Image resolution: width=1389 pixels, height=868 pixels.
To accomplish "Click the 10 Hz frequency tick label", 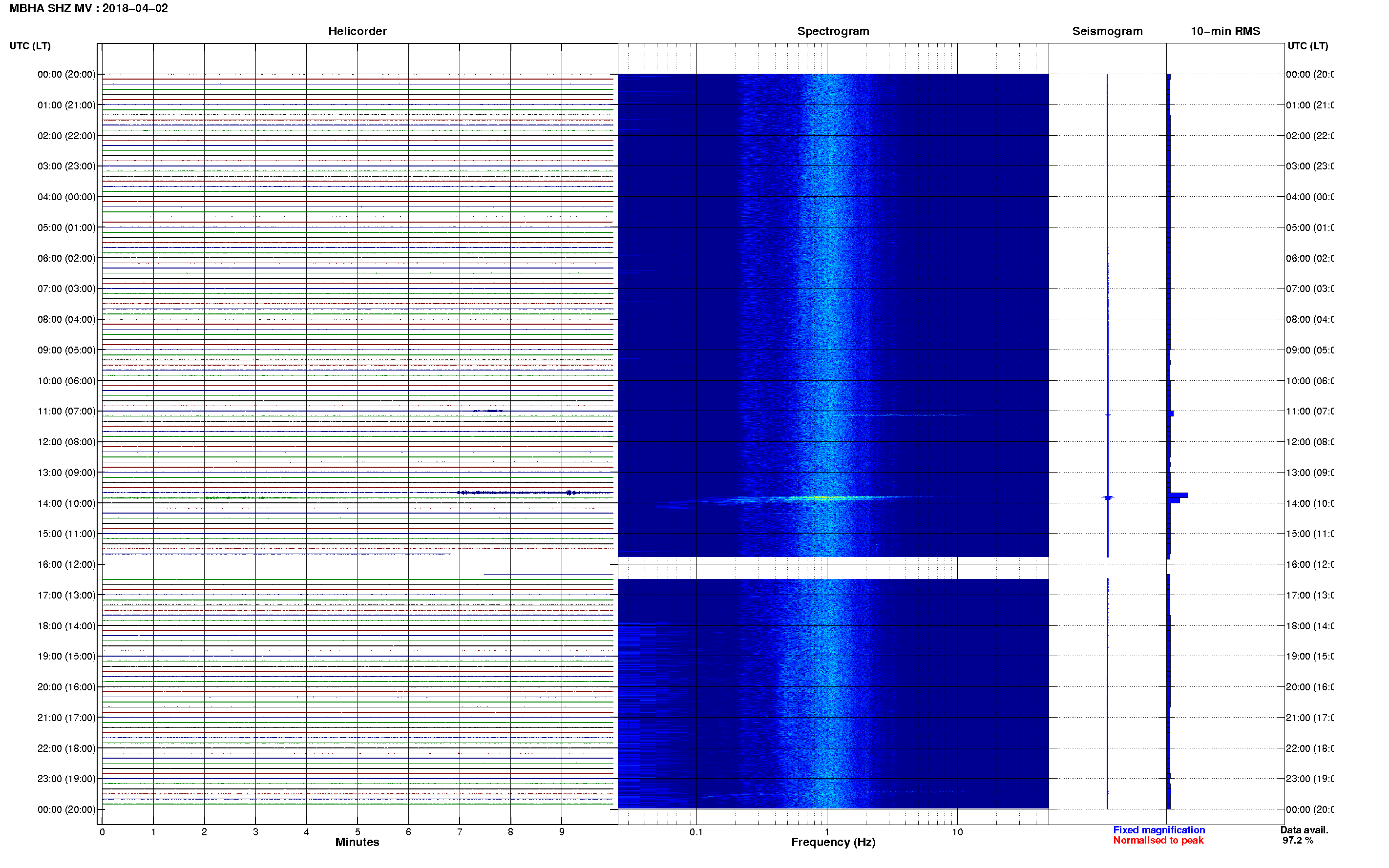I will pos(957,832).
